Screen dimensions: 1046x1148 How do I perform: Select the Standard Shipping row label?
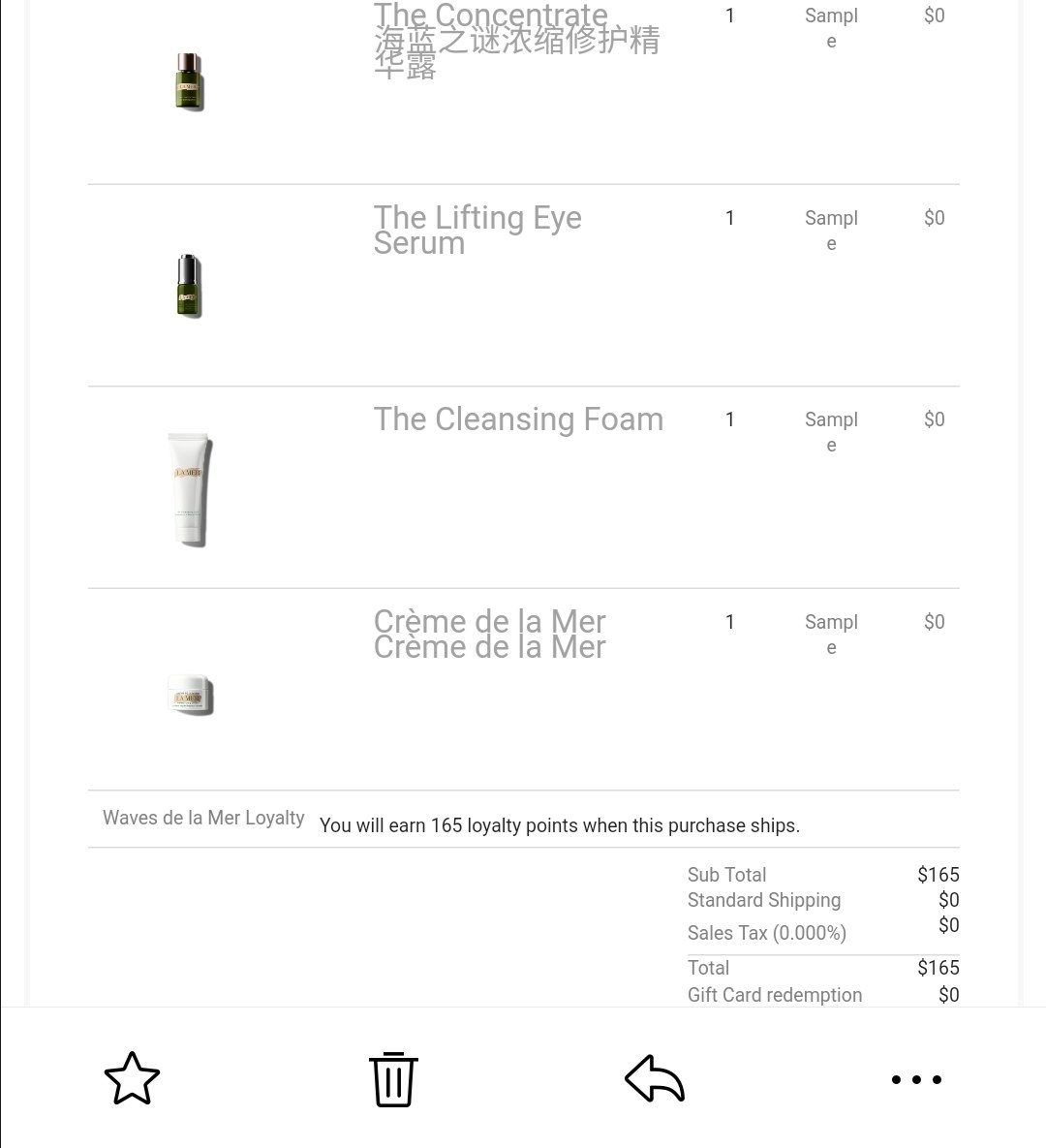763,900
